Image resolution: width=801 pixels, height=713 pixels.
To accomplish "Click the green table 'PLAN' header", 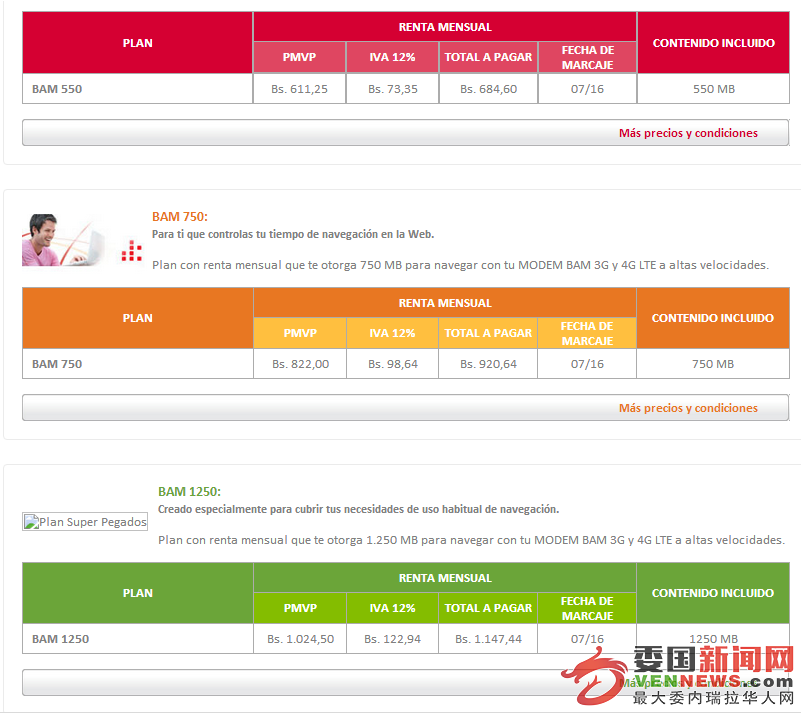I will (x=137, y=593).
